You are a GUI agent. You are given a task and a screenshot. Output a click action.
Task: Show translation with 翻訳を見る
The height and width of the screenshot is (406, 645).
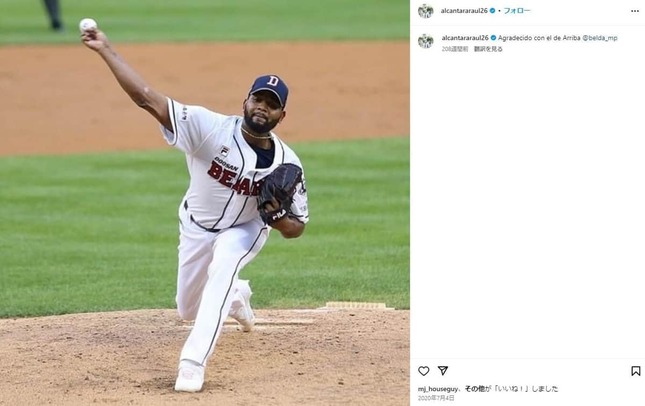(x=488, y=49)
